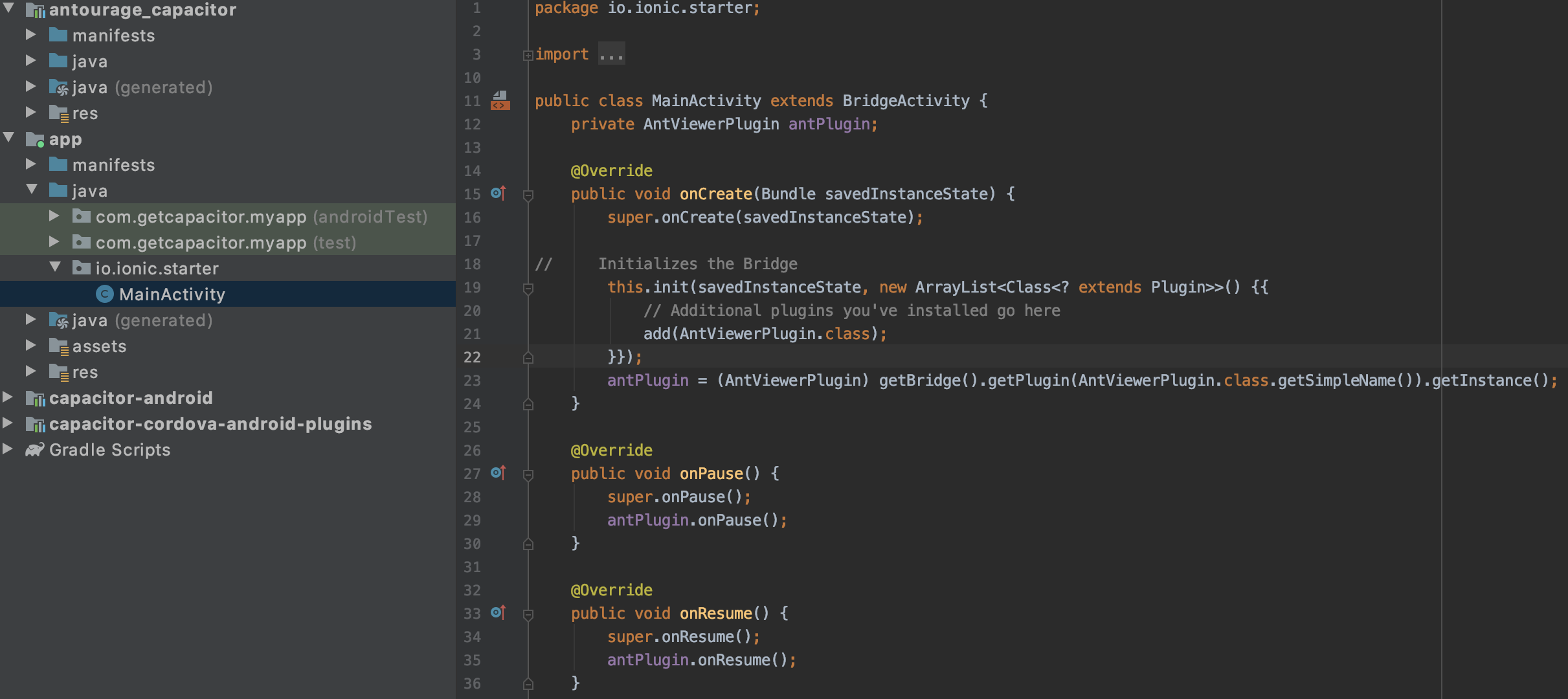The height and width of the screenshot is (699, 1568).
Task: Collapse onCreate method using fold marker
Action: (528, 194)
